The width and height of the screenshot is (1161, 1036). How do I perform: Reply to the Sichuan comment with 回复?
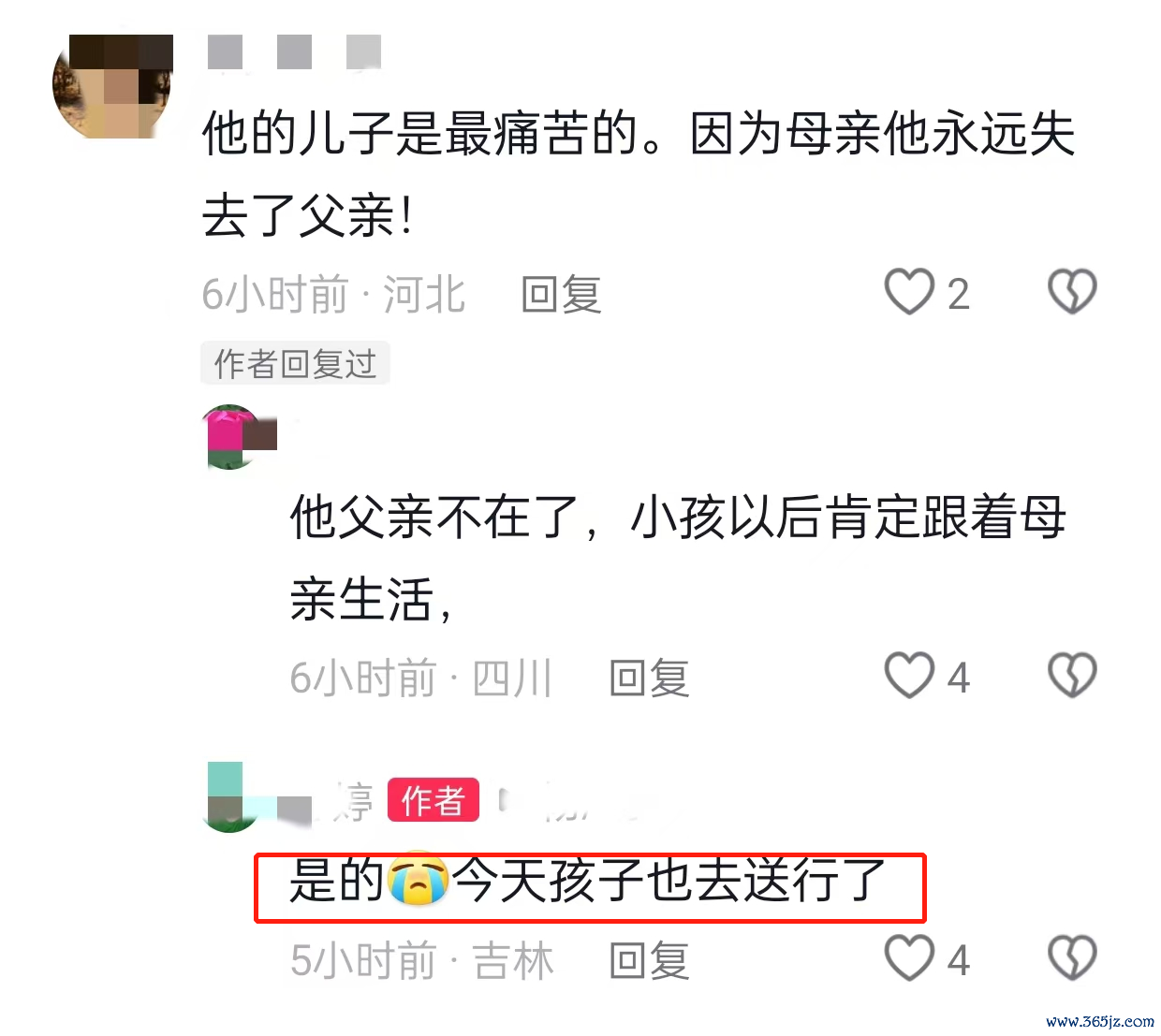tap(649, 679)
